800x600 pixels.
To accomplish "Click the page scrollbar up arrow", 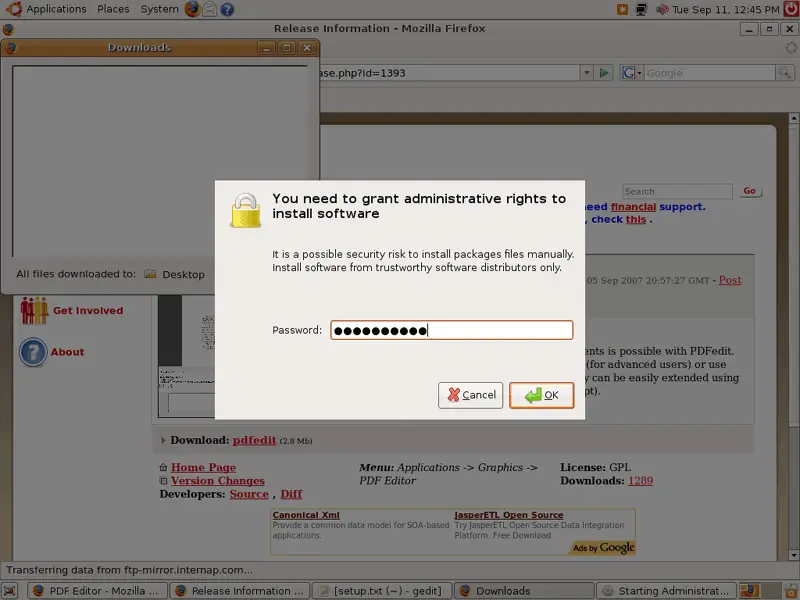I will click(x=793, y=118).
